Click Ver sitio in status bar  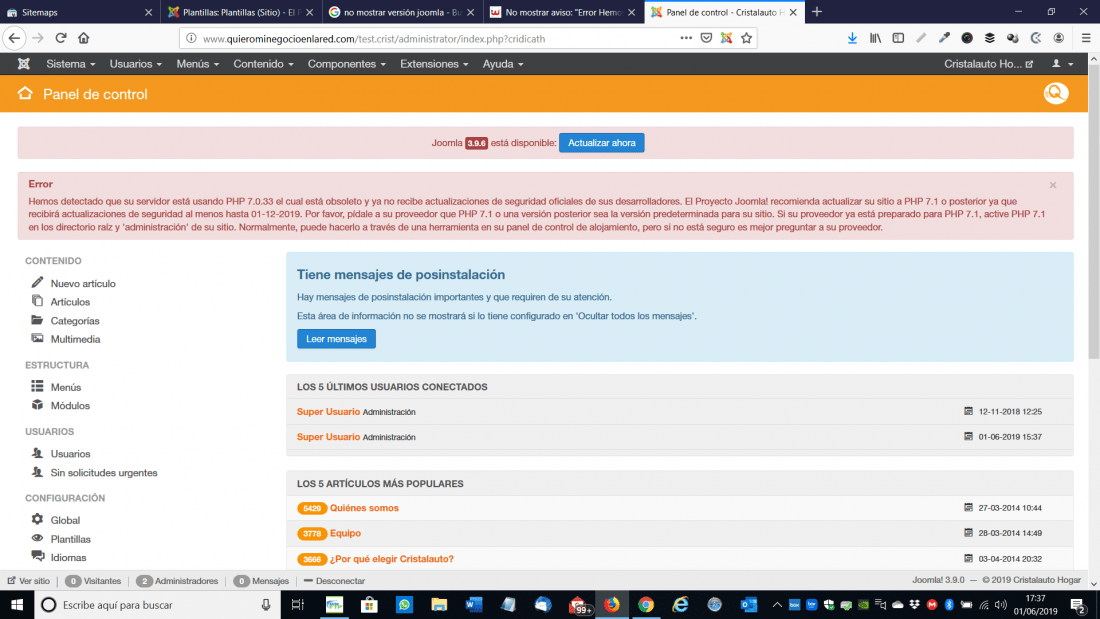tap(29, 581)
